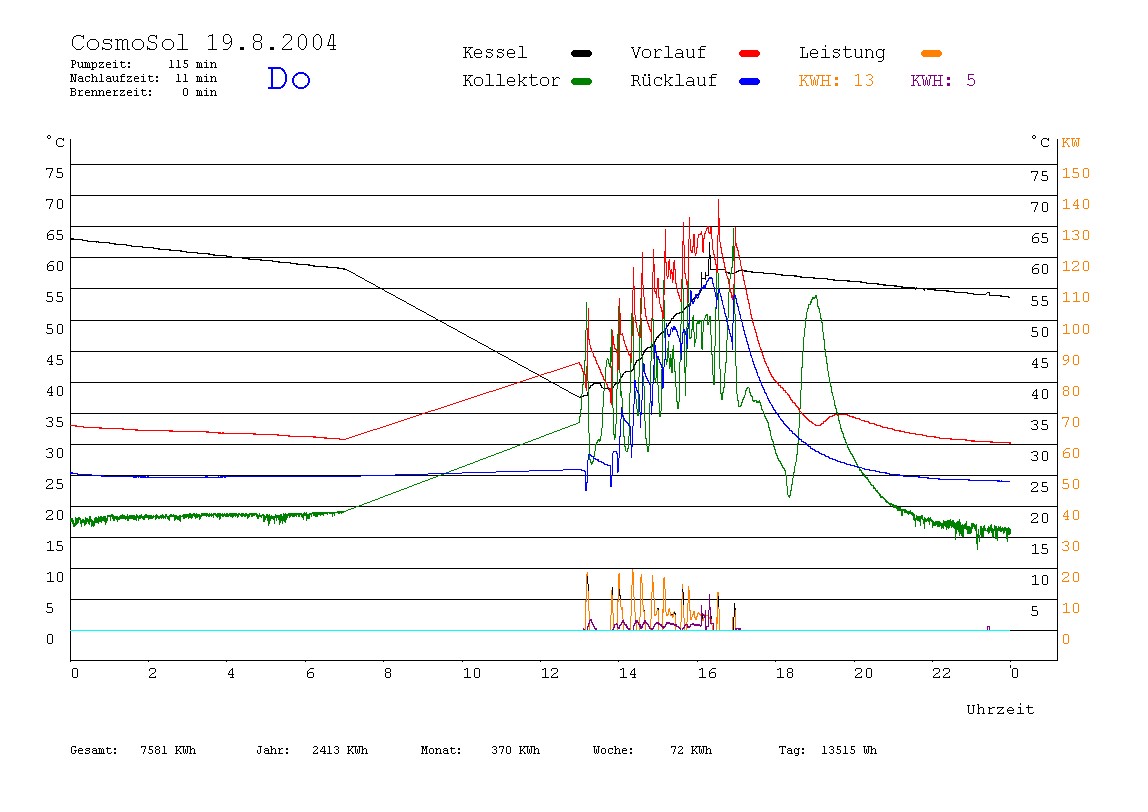Click 40 on the right temperature axis
This screenshot has width=1148, height=812.
pos(1040,394)
